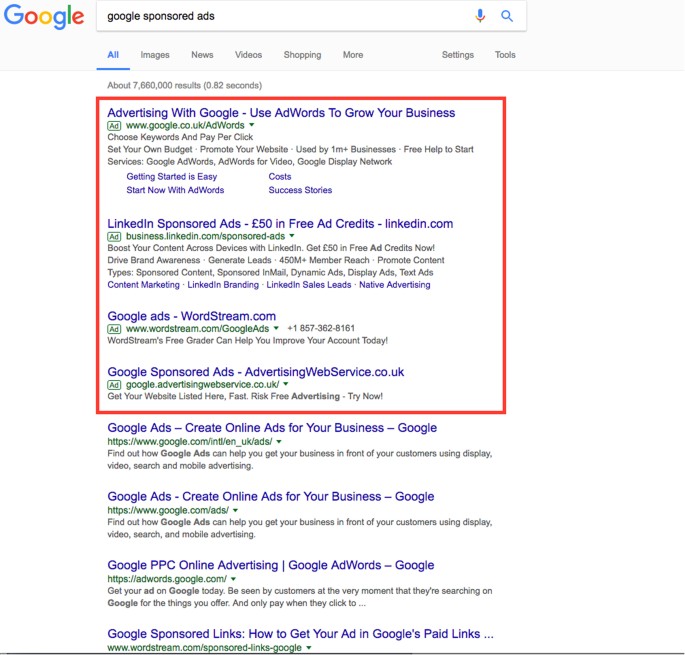This screenshot has width=685, height=655.
Task: Open the Content Marketing sitelink
Action: point(143,285)
